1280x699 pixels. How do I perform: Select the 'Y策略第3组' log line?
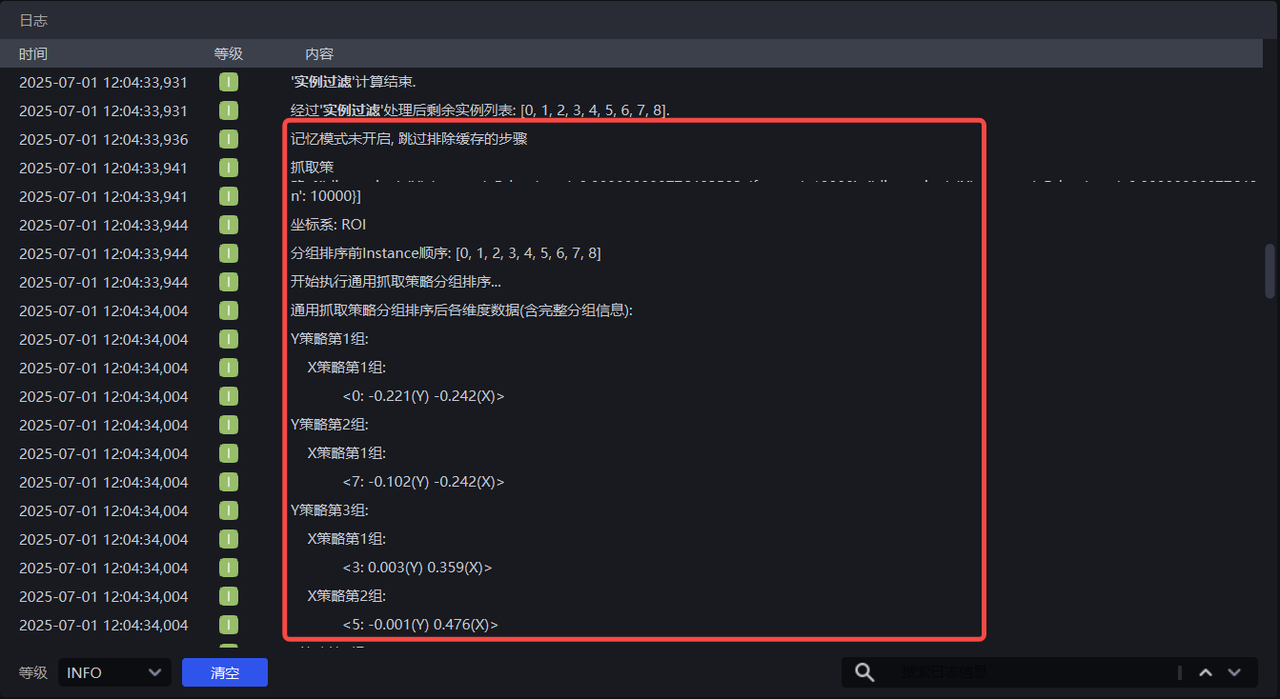coord(329,511)
